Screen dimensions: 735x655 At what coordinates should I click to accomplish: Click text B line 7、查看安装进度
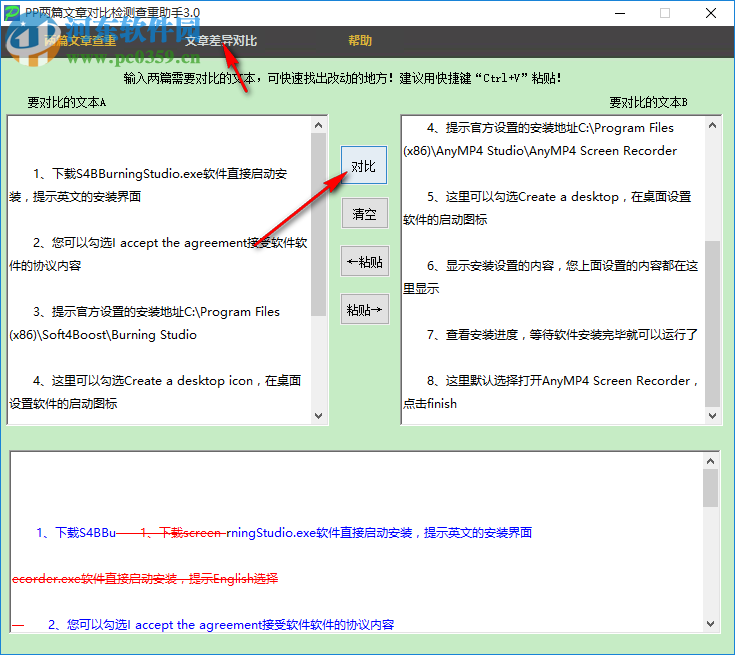click(x=562, y=335)
